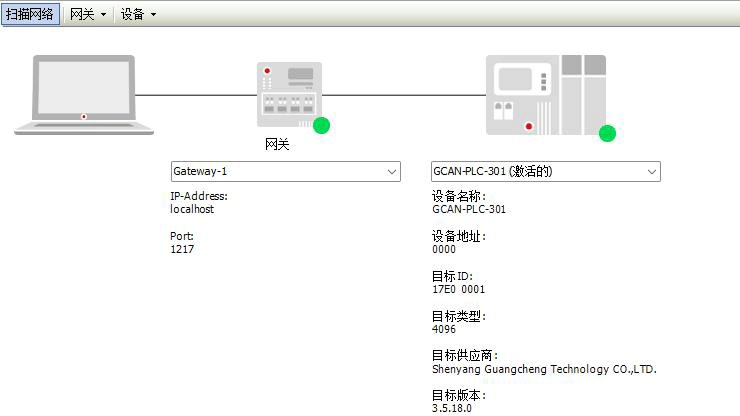This screenshot has height=416, width=740.
Task: Open the 设备 device menu
Action: click(x=138, y=14)
